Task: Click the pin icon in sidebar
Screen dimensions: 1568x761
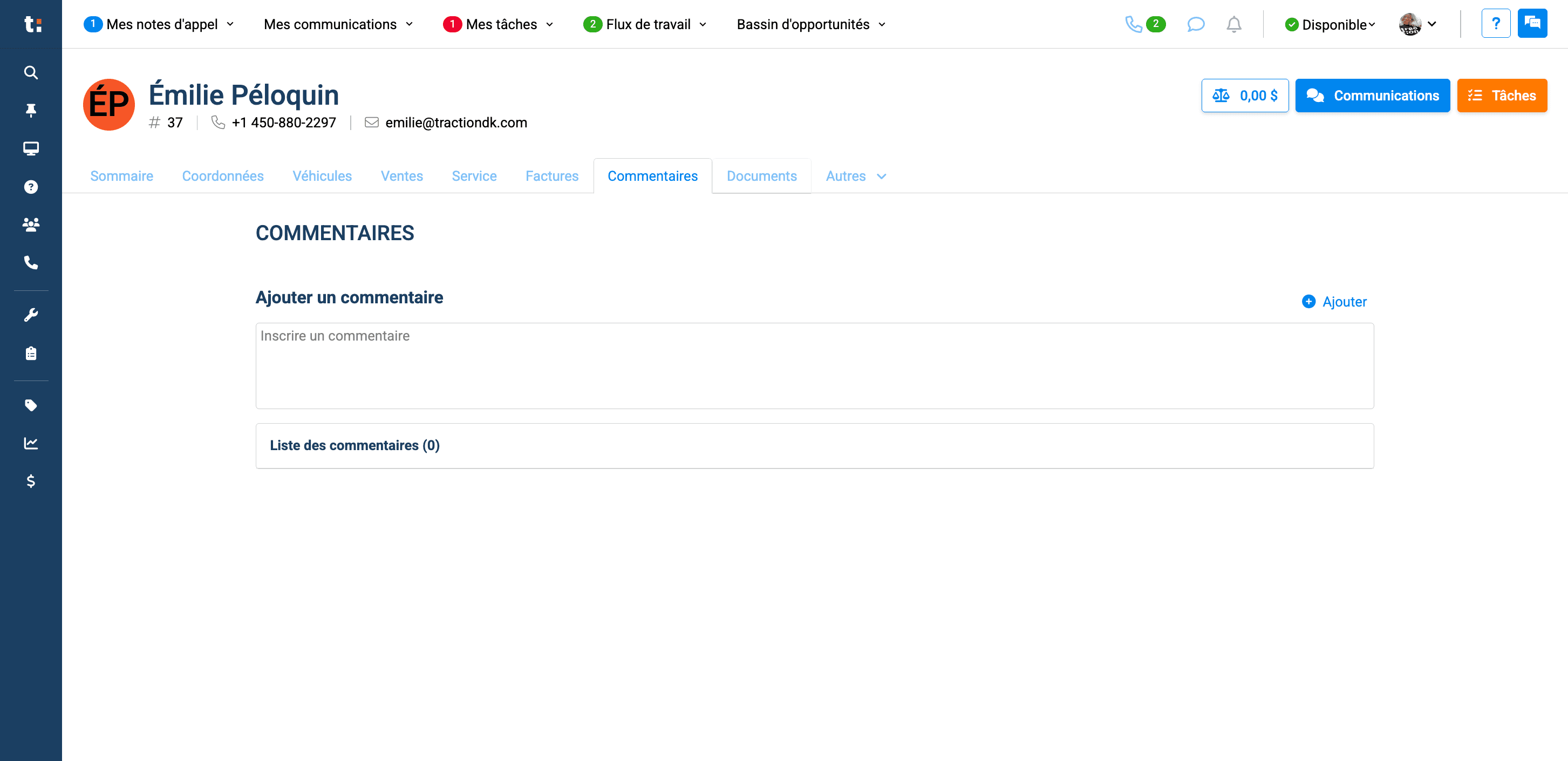Action: click(x=30, y=110)
